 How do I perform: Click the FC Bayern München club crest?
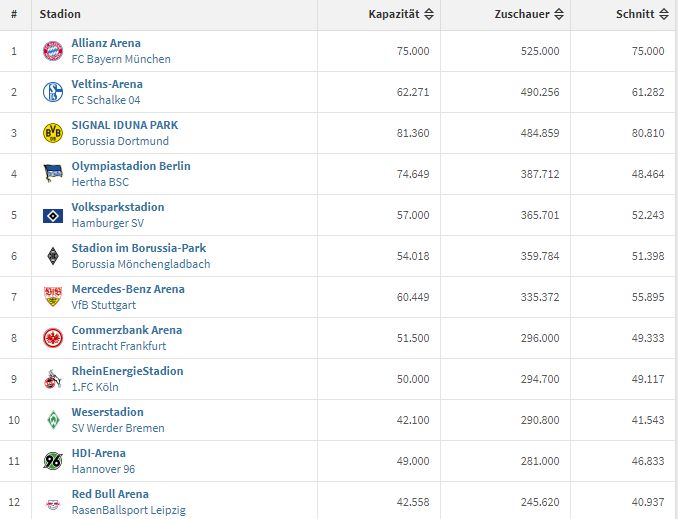tap(53, 51)
